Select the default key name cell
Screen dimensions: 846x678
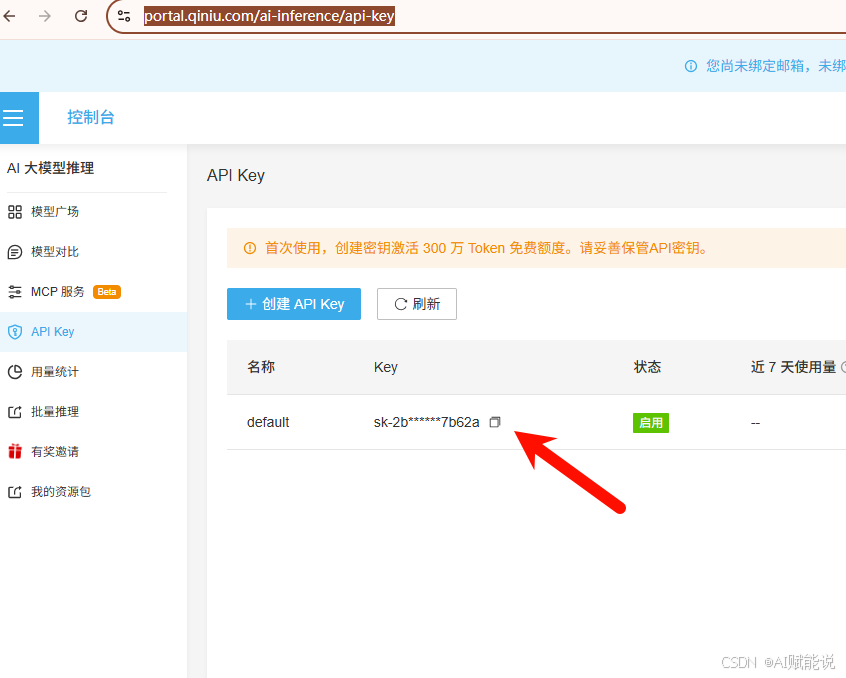click(x=268, y=422)
